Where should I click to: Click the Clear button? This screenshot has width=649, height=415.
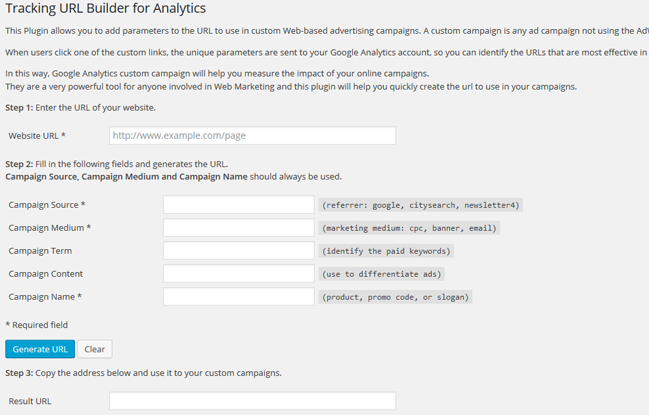click(95, 349)
